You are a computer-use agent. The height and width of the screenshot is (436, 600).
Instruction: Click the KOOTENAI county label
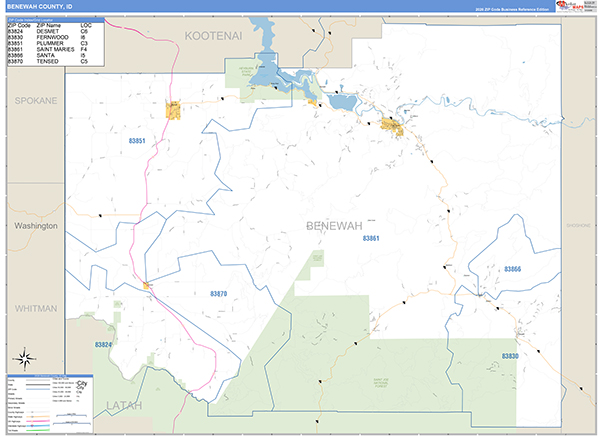click(x=214, y=36)
